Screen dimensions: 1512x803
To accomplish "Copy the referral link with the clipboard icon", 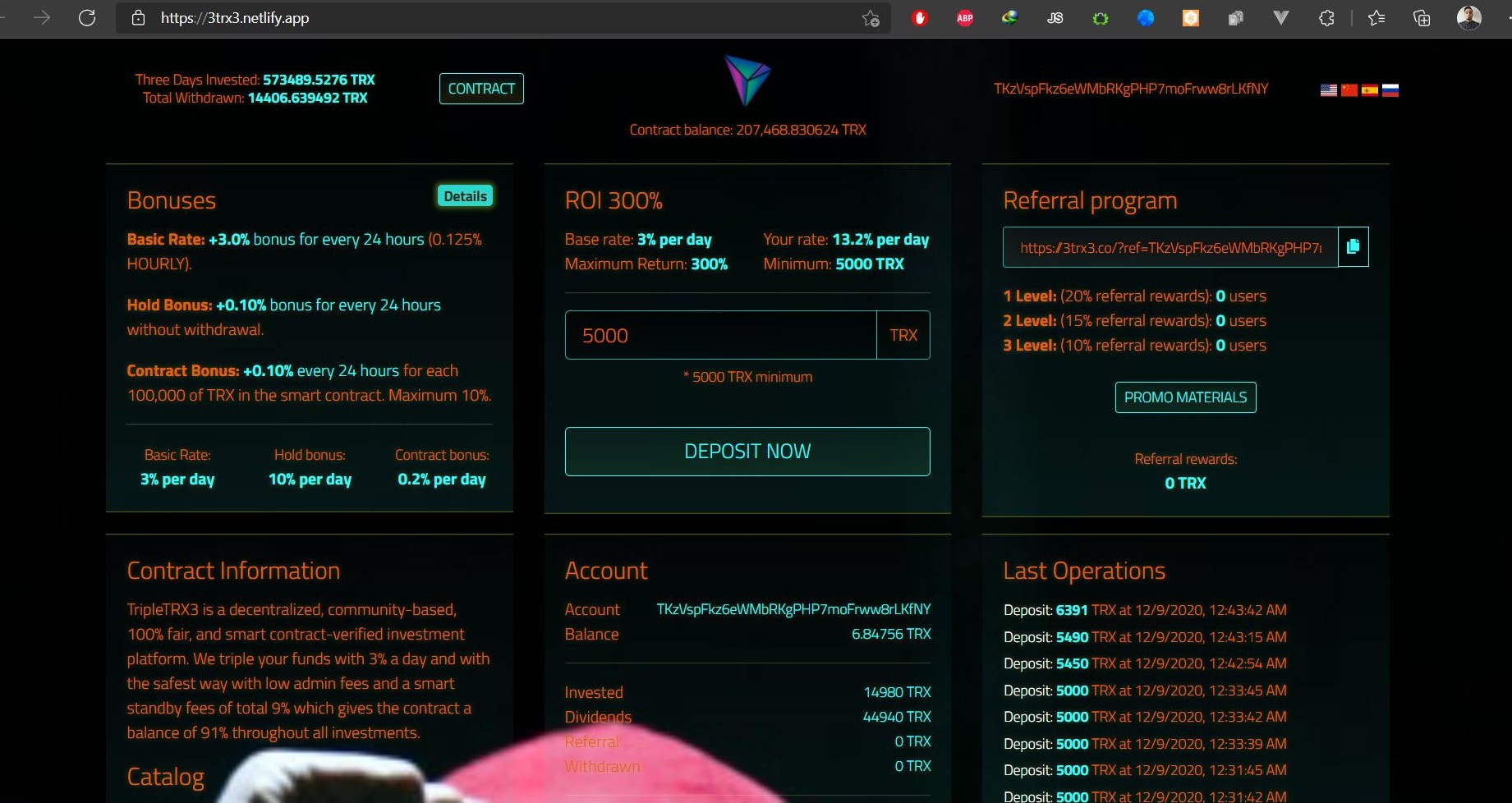I will click(x=1353, y=246).
